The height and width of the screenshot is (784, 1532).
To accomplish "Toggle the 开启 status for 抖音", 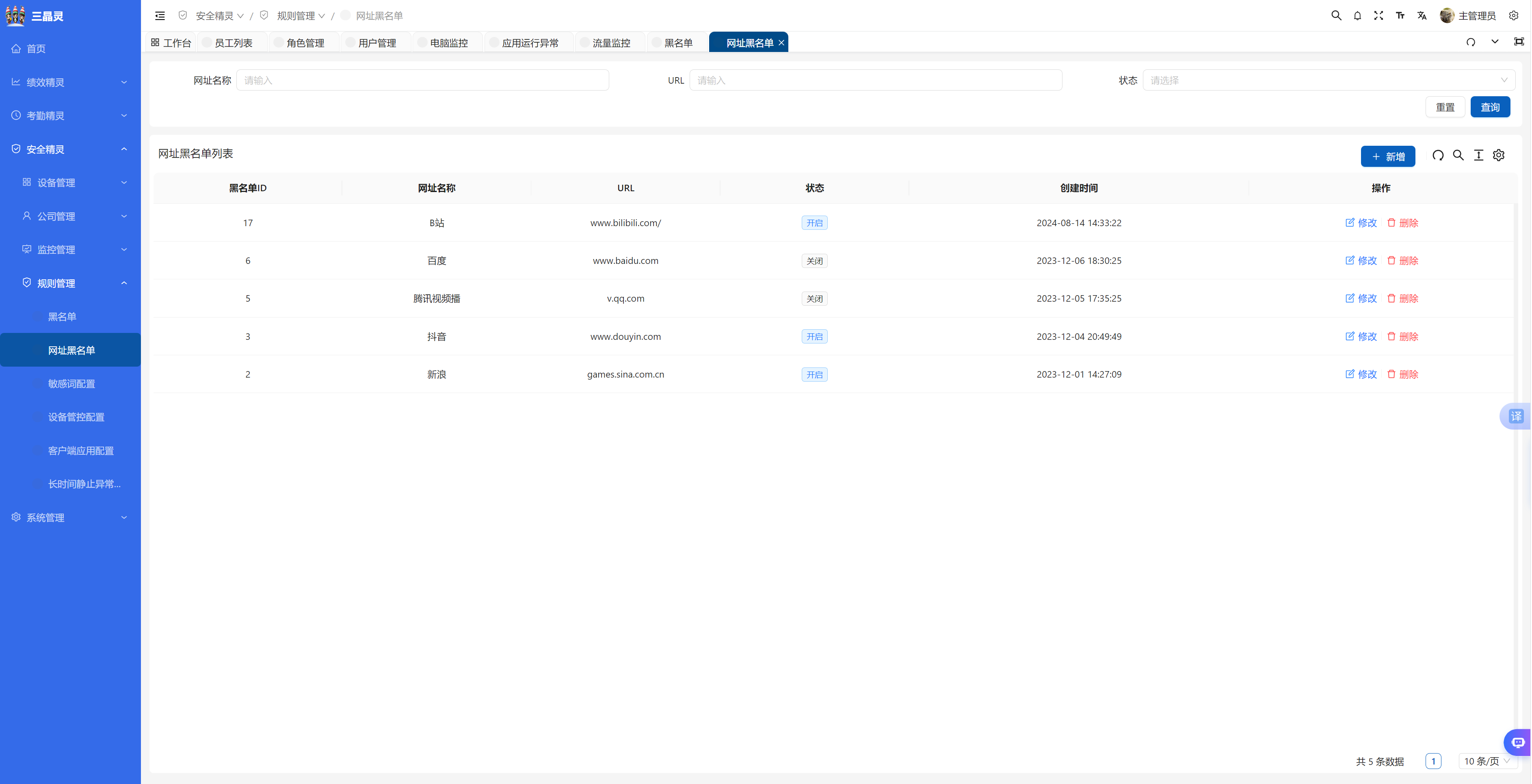I will 814,337.
